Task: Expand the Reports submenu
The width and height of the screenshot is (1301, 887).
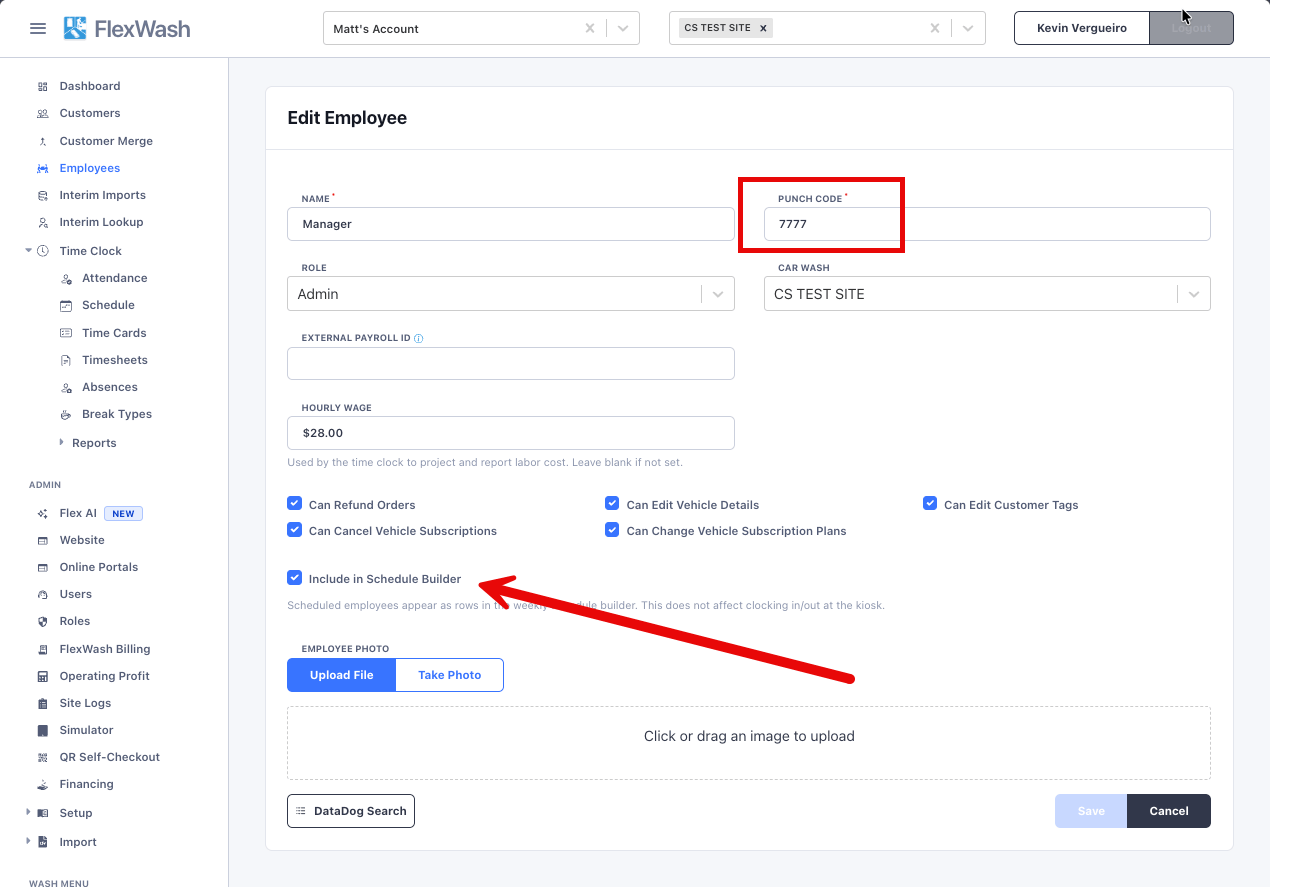Action: (61, 442)
